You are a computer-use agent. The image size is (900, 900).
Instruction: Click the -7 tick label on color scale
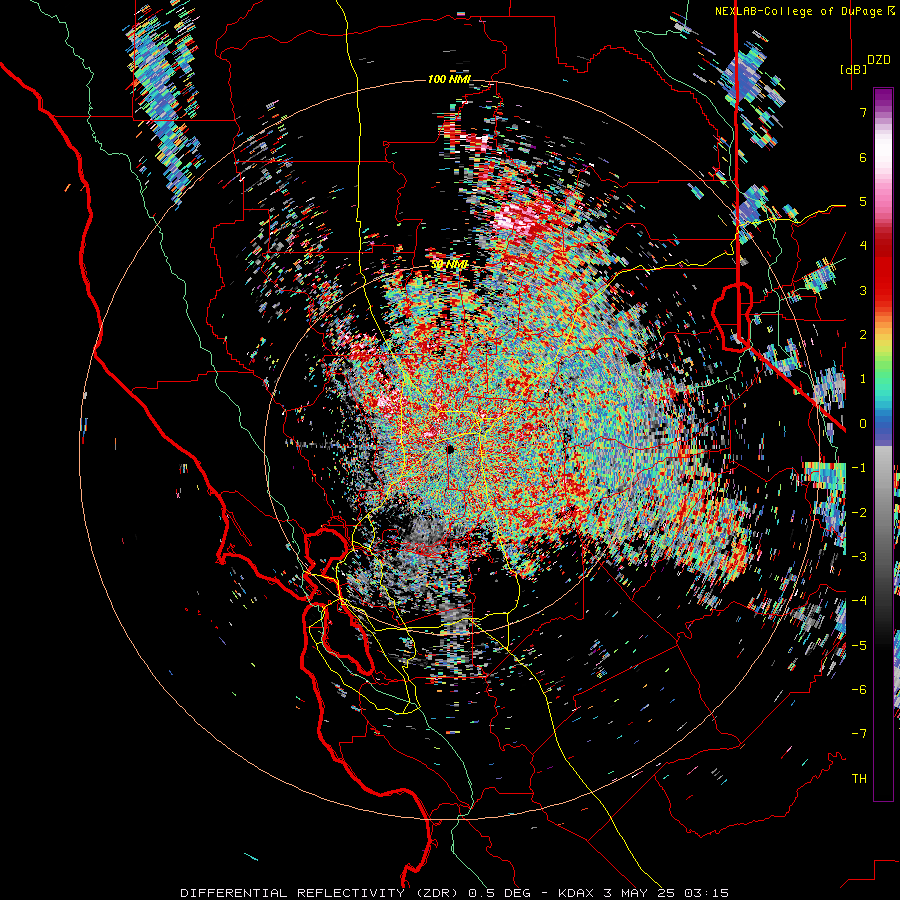859,734
